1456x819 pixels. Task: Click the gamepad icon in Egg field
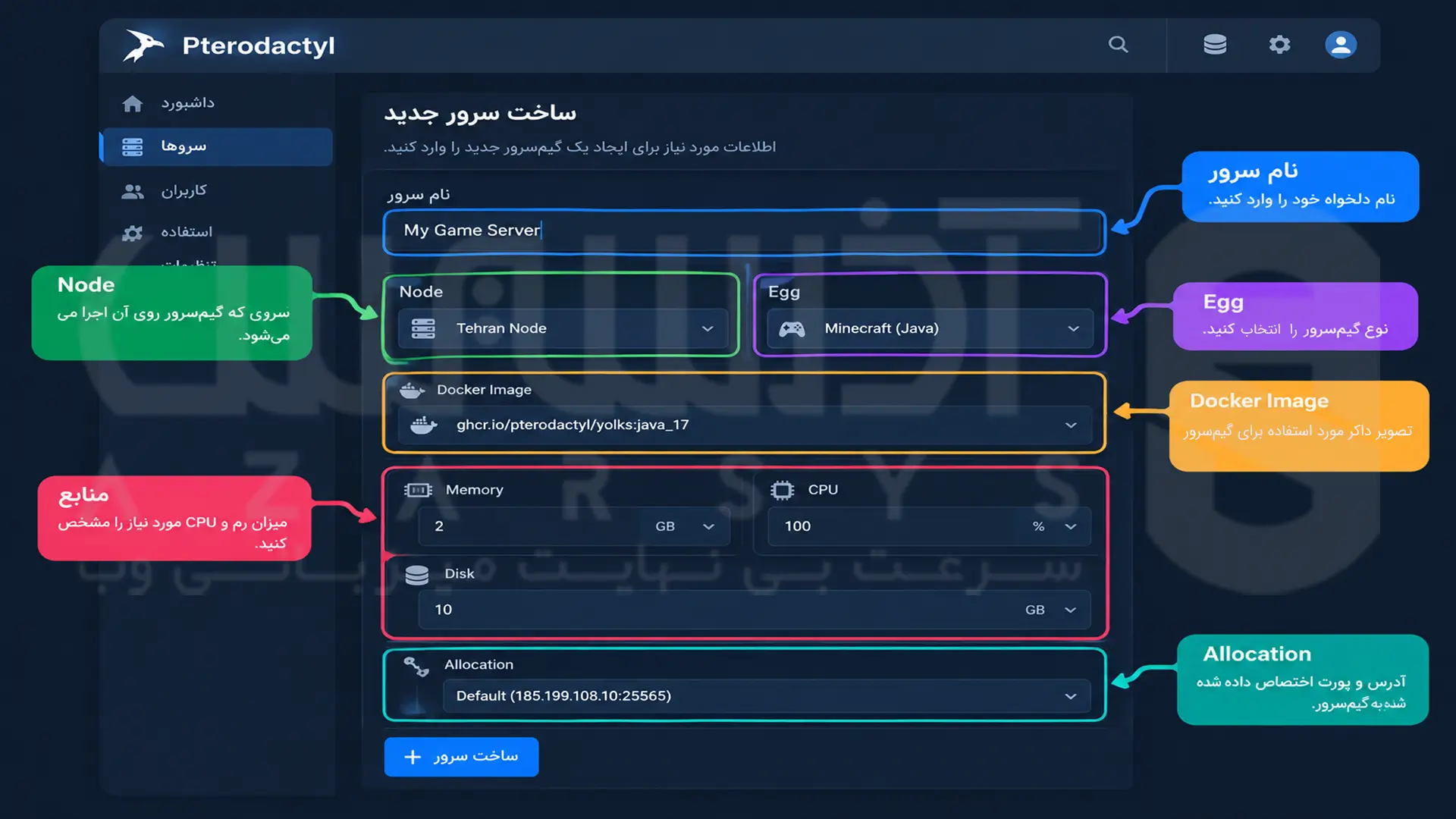tap(792, 328)
